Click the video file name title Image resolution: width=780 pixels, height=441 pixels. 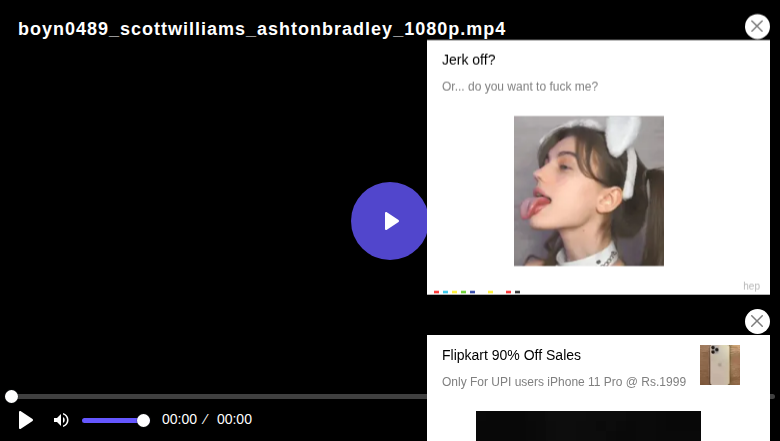[x=262, y=29]
